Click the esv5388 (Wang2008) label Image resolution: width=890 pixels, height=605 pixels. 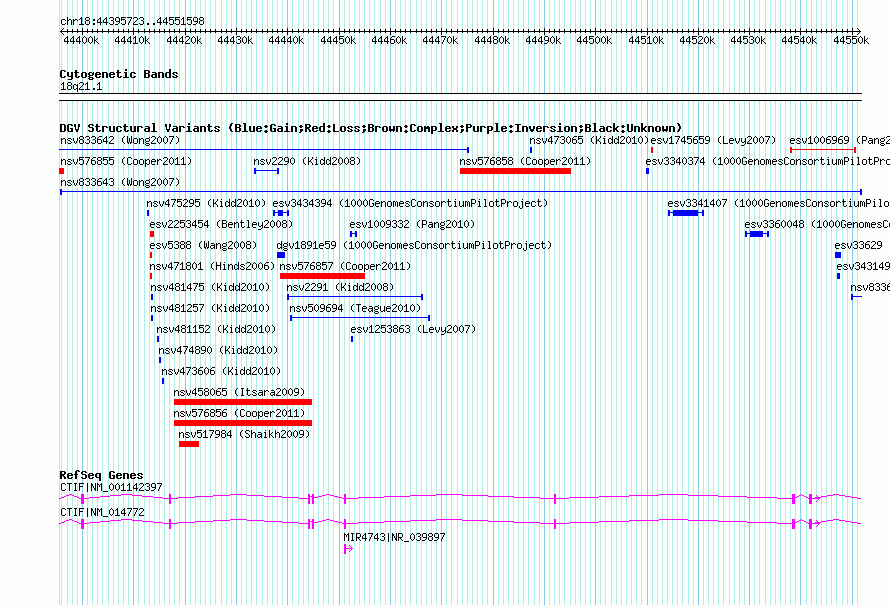(x=203, y=245)
